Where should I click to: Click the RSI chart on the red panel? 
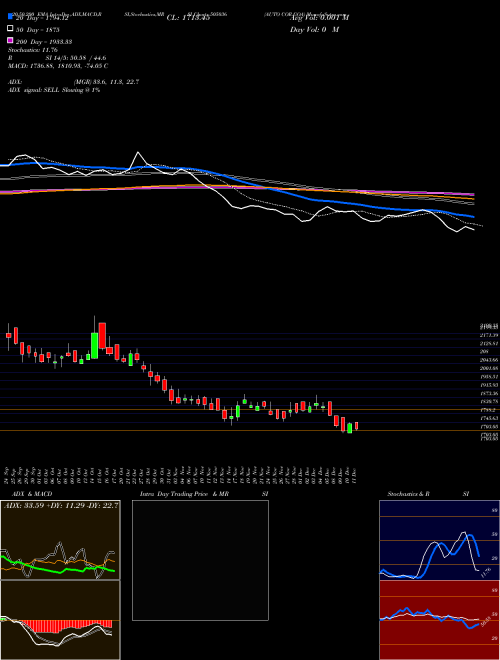click(x=439, y=620)
